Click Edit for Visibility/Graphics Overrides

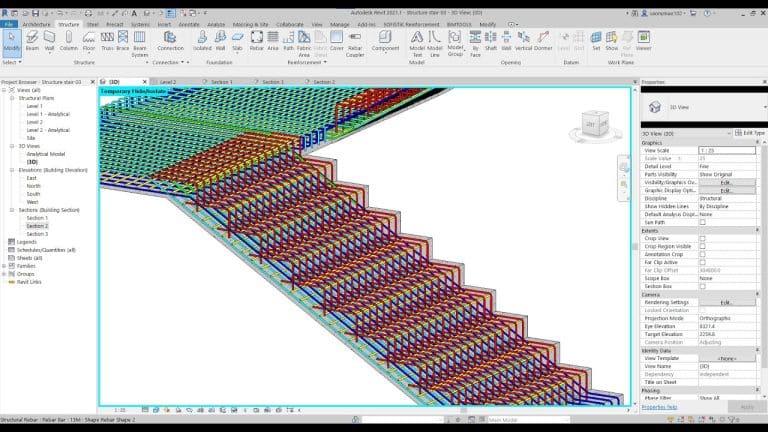coord(726,182)
